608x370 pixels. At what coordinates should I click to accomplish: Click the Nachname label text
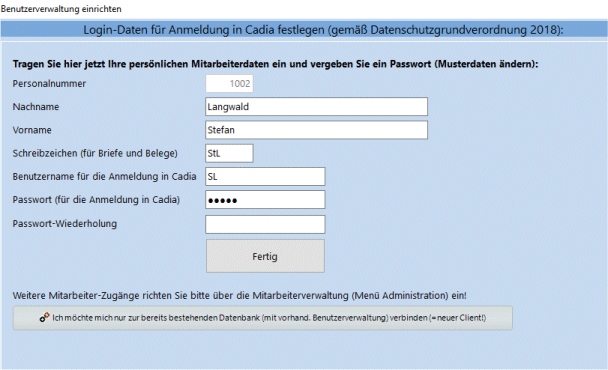tap(36, 107)
